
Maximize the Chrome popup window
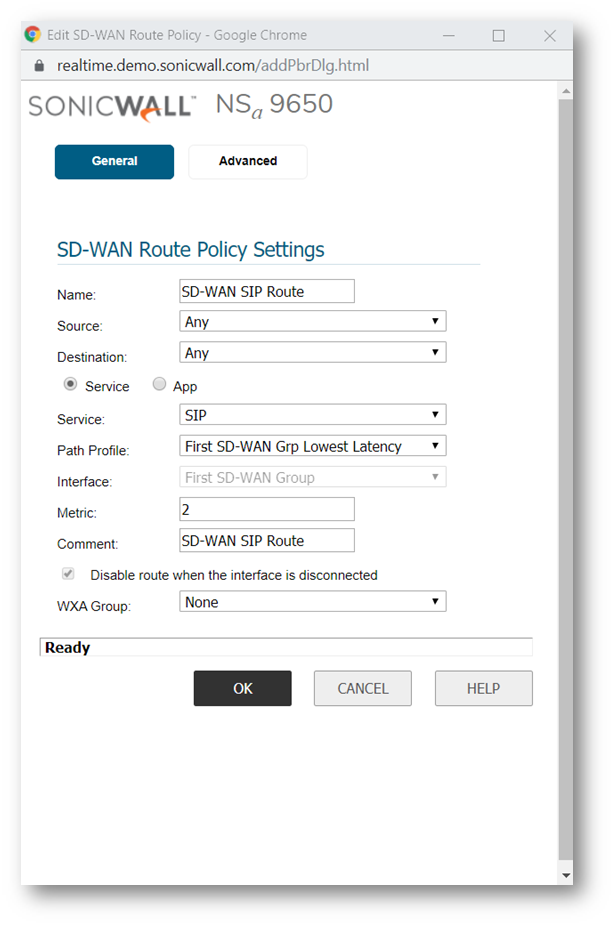(x=498, y=35)
